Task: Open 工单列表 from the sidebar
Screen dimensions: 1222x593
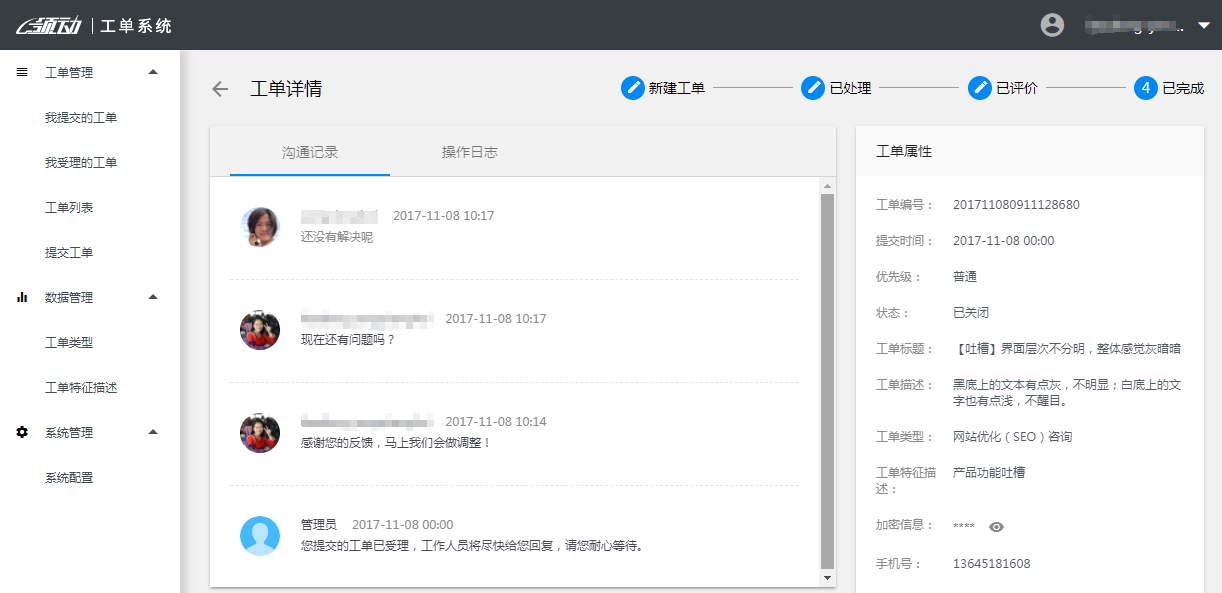Action: point(68,207)
